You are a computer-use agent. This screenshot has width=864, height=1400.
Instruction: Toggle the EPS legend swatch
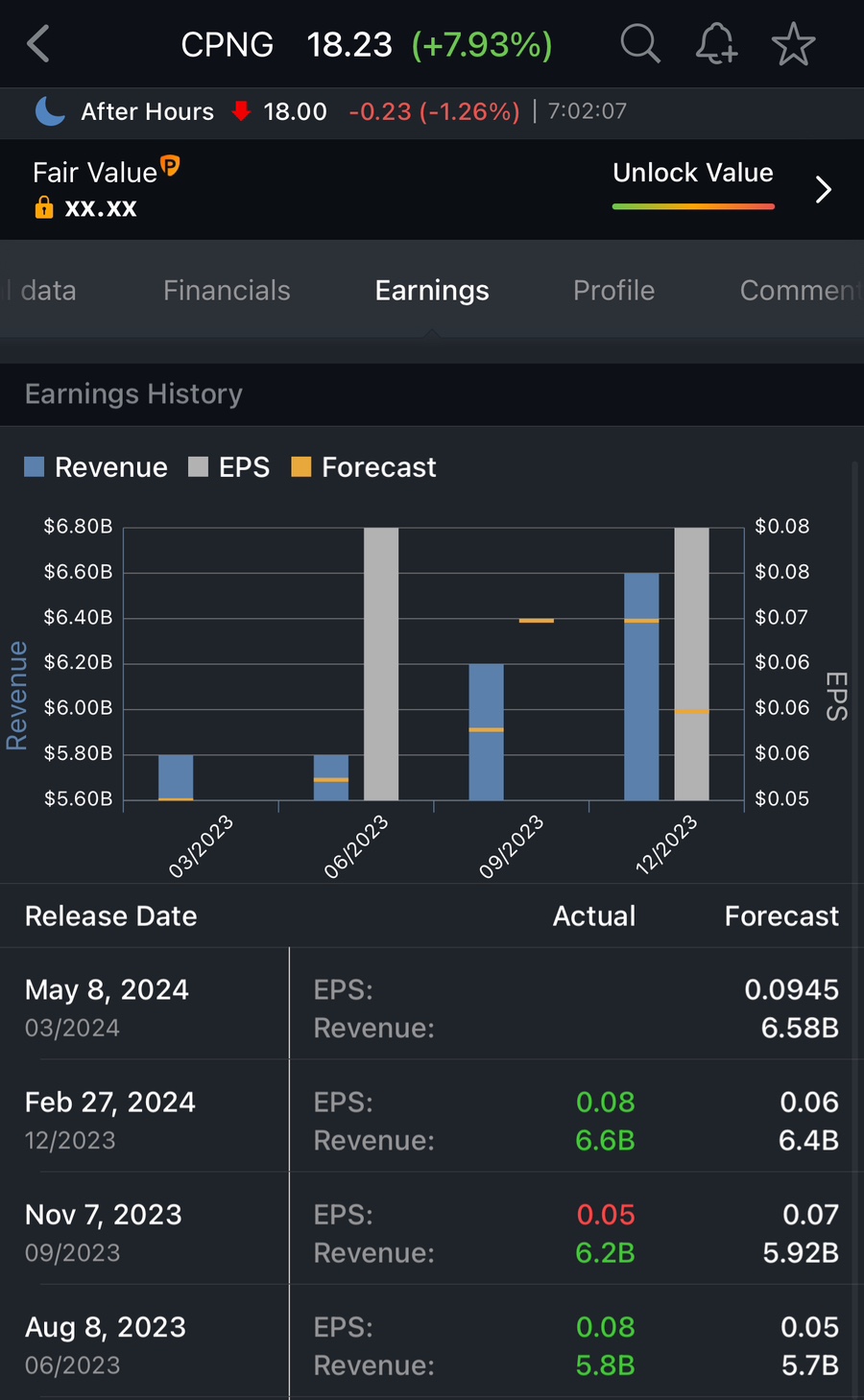198,467
